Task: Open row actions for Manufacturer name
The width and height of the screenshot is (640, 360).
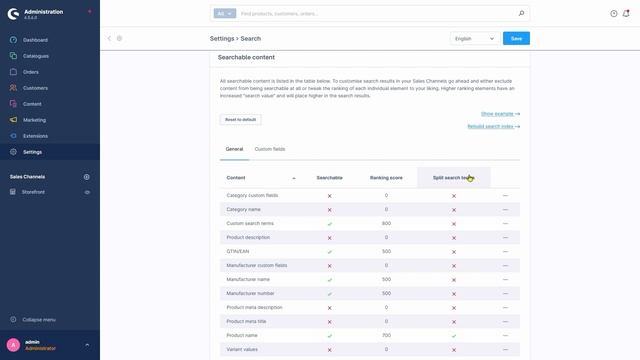Action: pyautogui.click(x=505, y=280)
